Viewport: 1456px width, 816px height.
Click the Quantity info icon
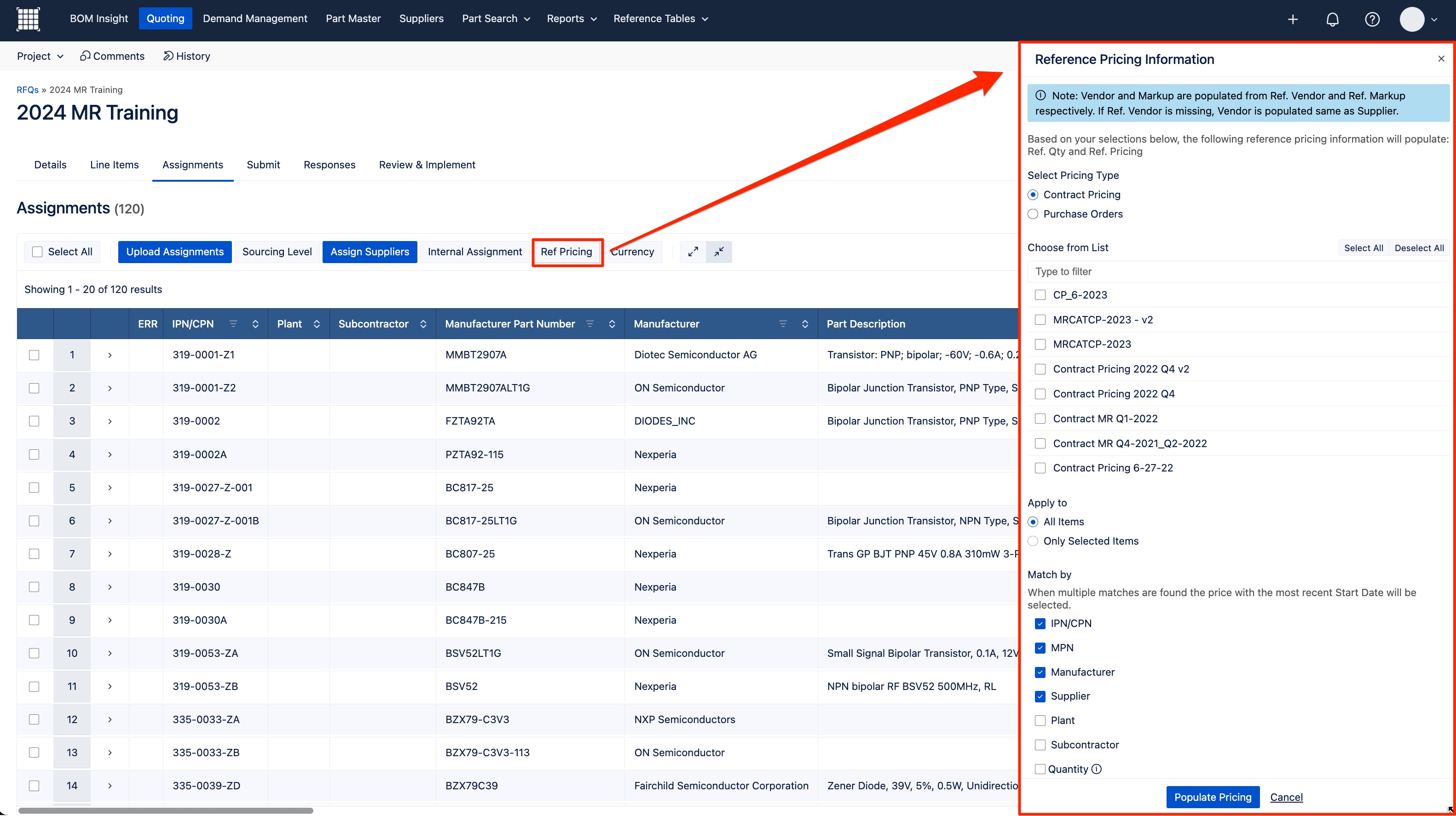tap(1096, 769)
